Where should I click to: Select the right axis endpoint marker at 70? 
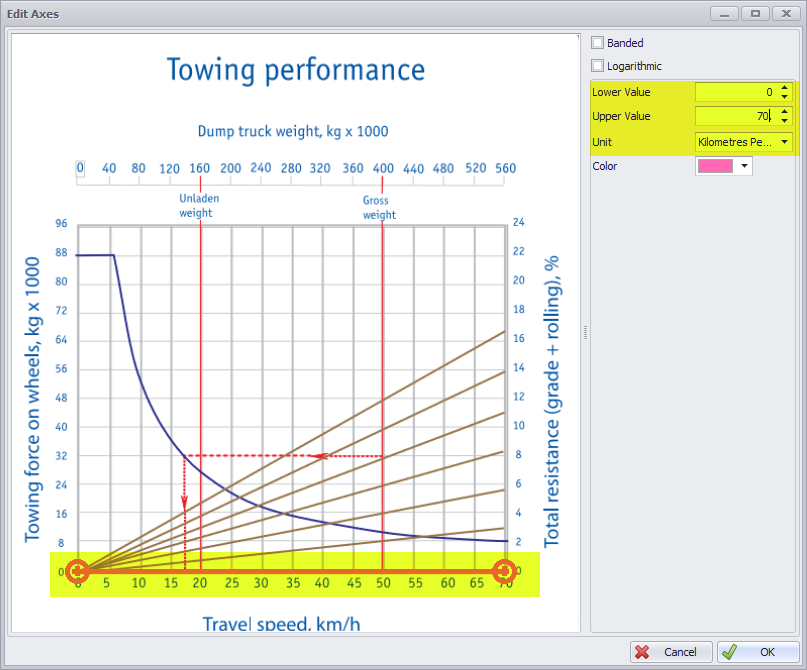[504, 571]
